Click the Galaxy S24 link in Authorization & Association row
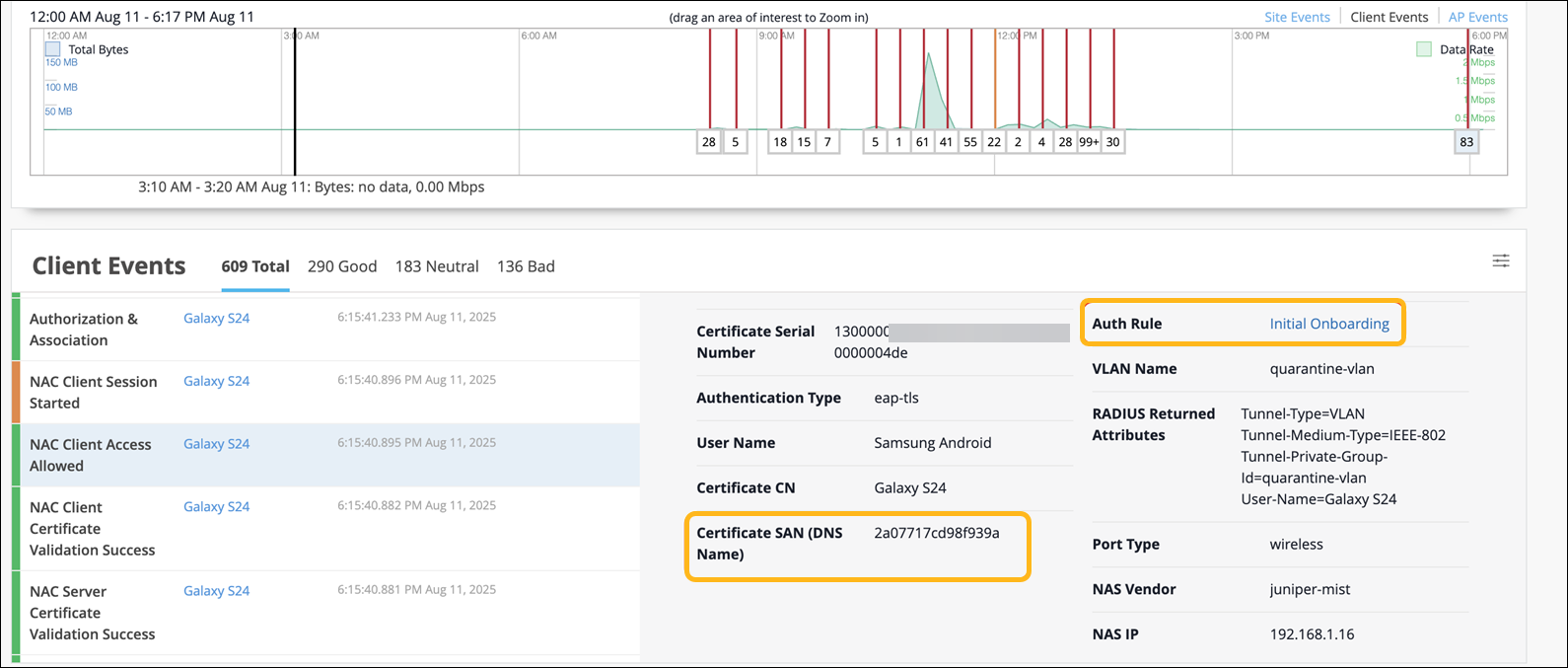Image resolution: width=1568 pixels, height=668 pixels. 217,318
